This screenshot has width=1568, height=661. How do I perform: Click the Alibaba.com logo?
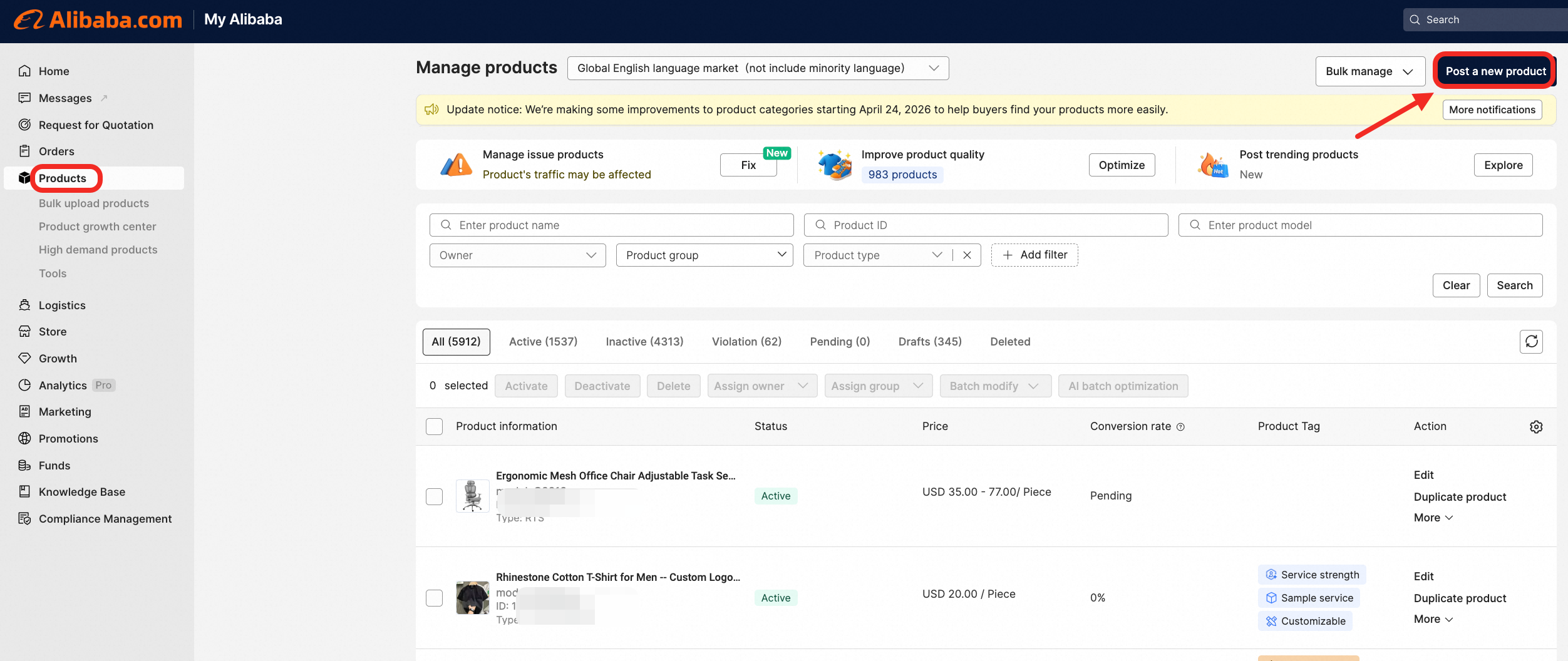click(x=98, y=20)
